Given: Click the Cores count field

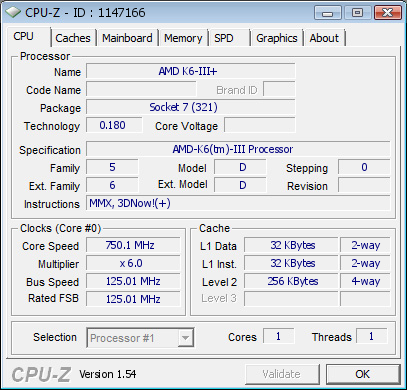Looking at the screenshot, I should point(279,336).
